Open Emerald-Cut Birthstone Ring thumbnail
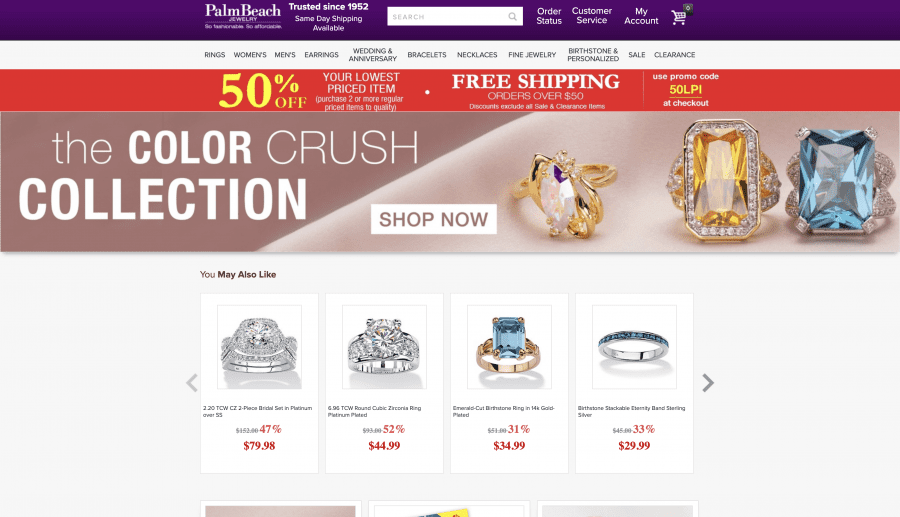 pos(509,347)
